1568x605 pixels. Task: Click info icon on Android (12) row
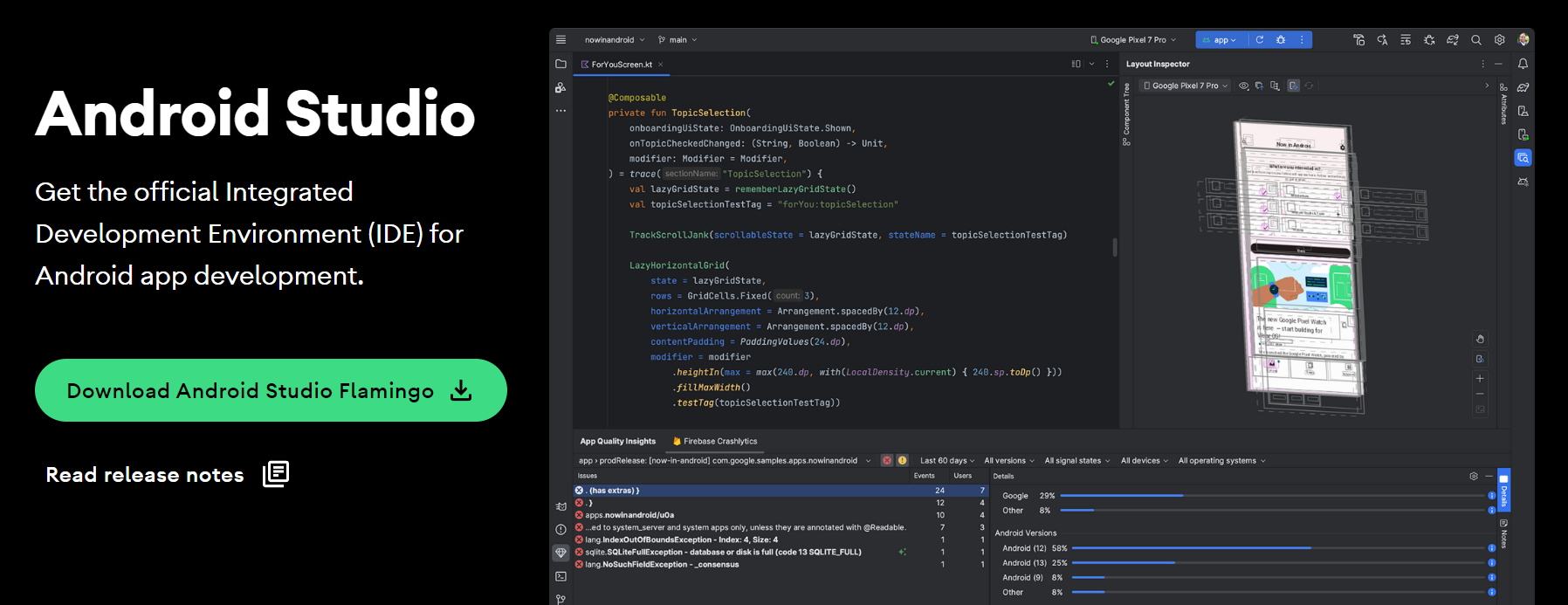tap(1492, 548)
